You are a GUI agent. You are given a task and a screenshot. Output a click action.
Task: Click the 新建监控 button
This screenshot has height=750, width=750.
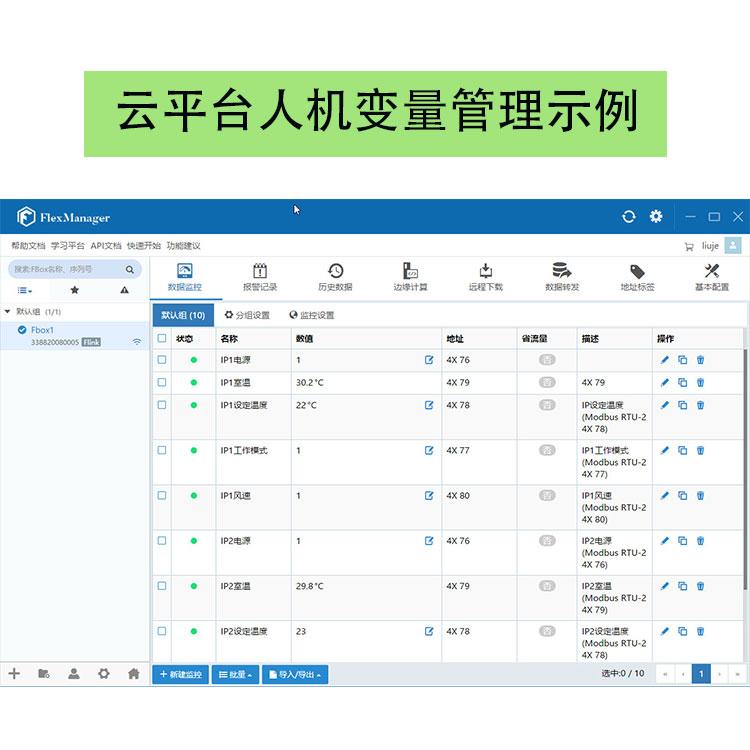(x=181, y=675)
